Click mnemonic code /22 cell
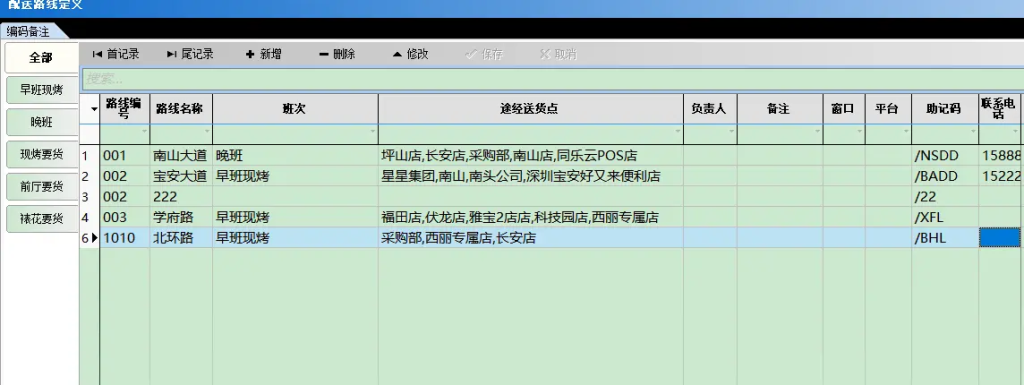This screenshot has width=1024, height=385. click(945, 196)
